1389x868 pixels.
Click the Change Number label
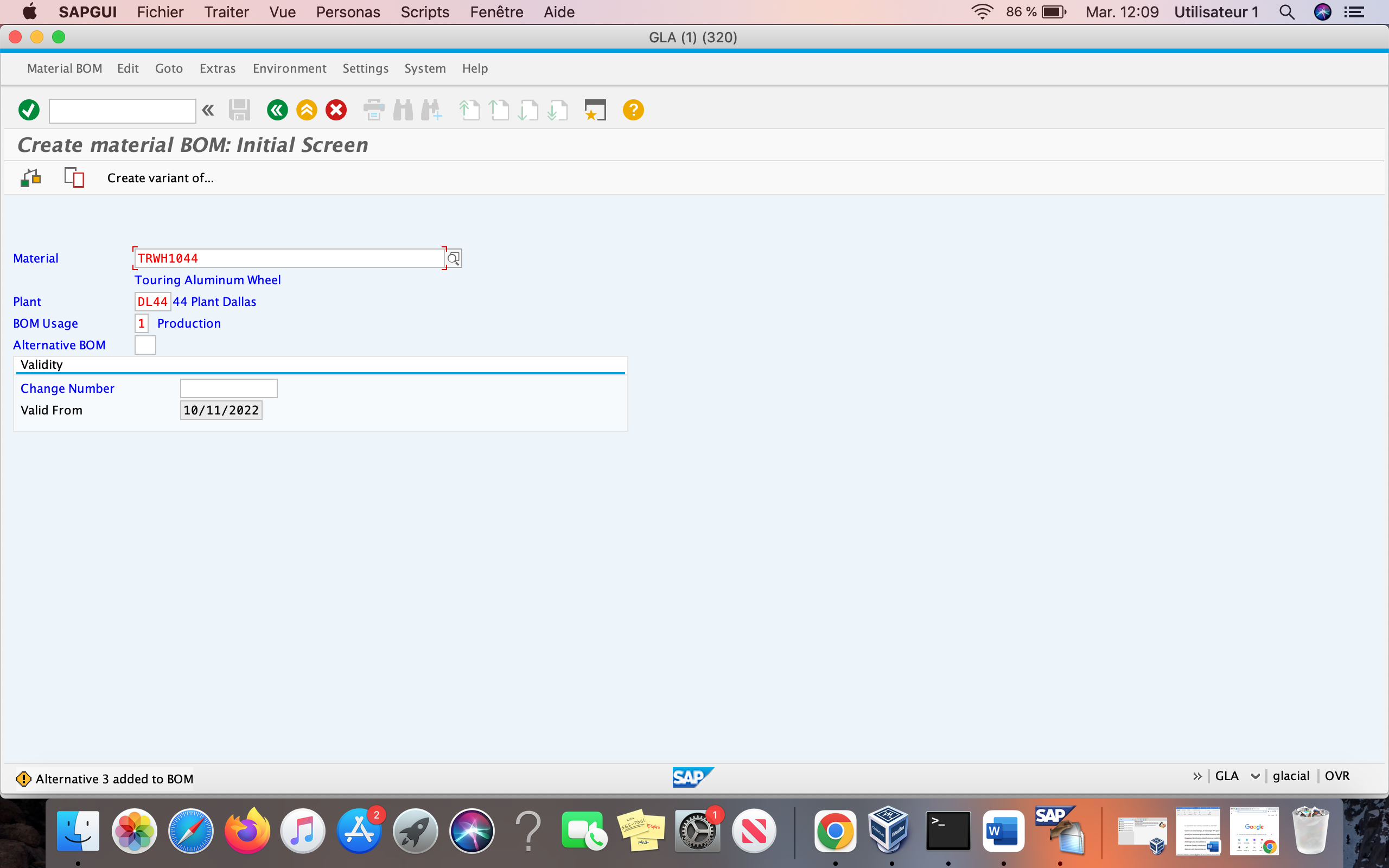67,388
